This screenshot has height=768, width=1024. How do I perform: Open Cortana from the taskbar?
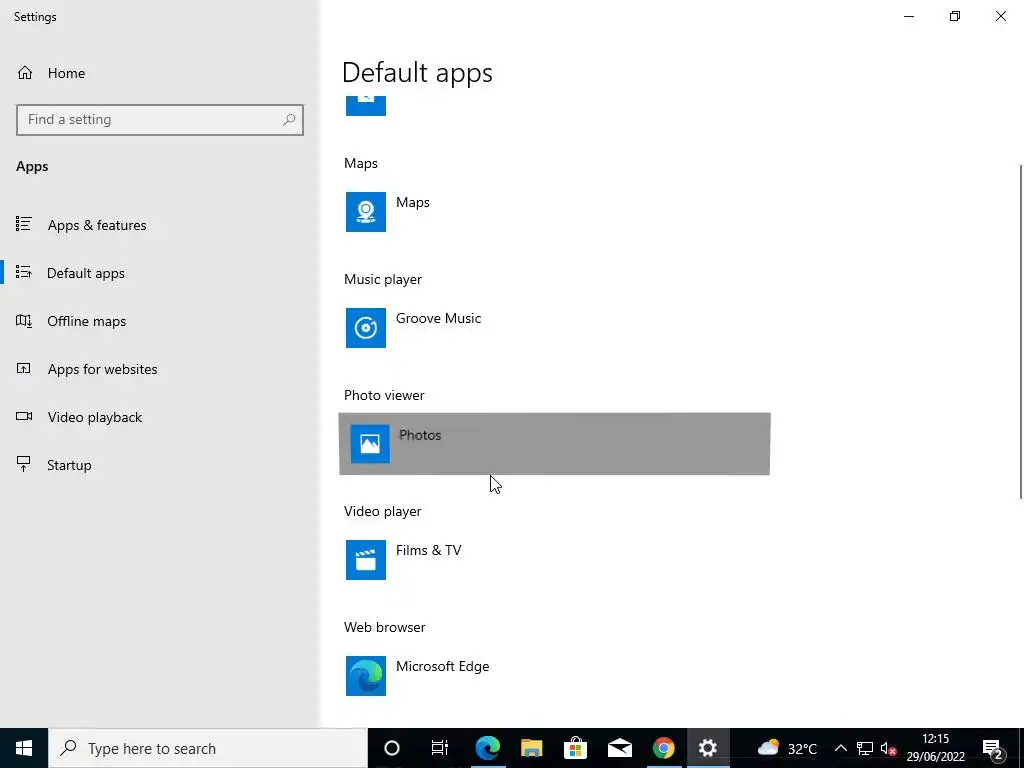[391, 748]
